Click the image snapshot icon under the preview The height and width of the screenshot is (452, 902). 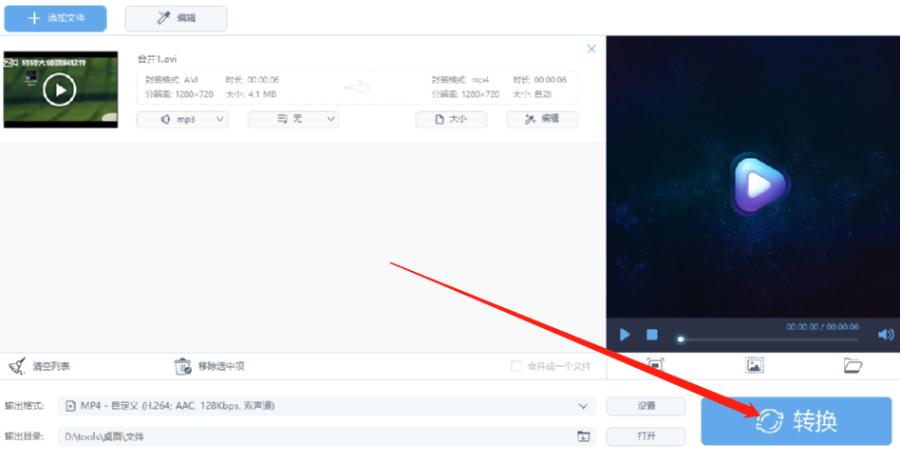[x=754, y=365]
